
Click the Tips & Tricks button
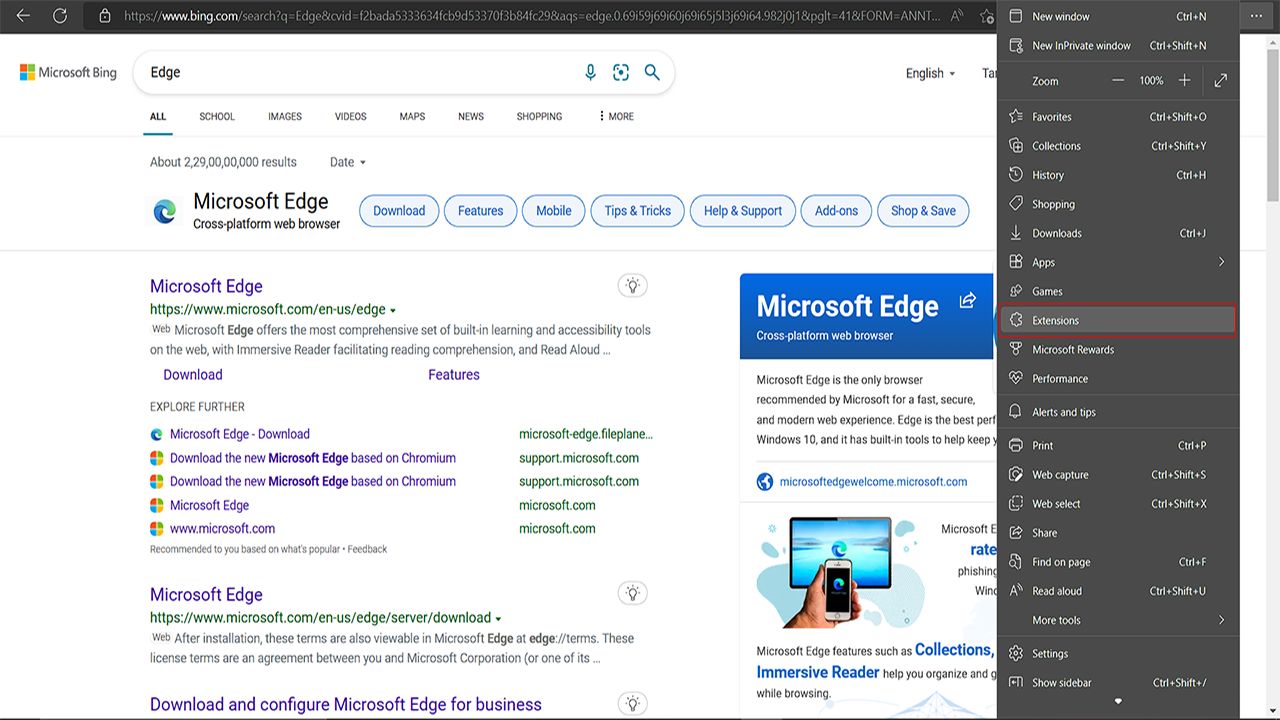637,211
